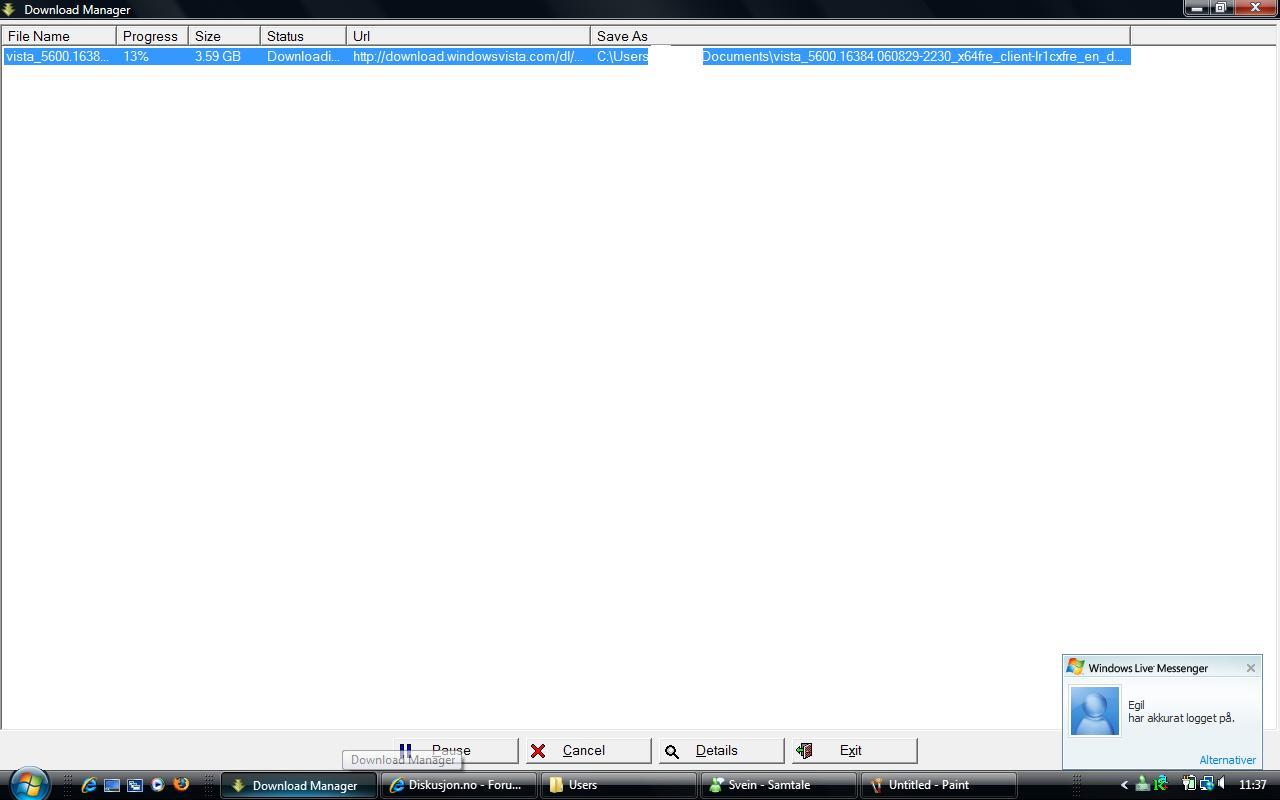The width and height of the screenshot is (1280, 800).
Task: Click the green K tray icon
Action: coord(1161,785)
